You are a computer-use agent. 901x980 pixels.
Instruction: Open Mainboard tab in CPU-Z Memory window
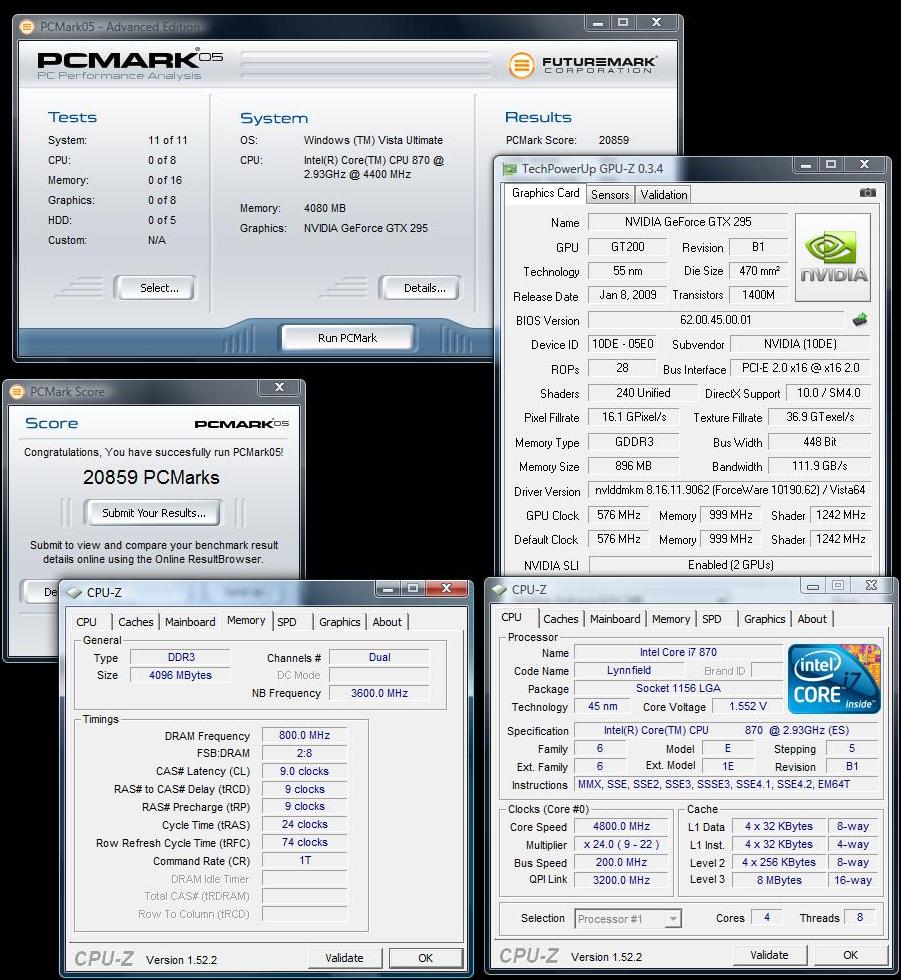190,622
